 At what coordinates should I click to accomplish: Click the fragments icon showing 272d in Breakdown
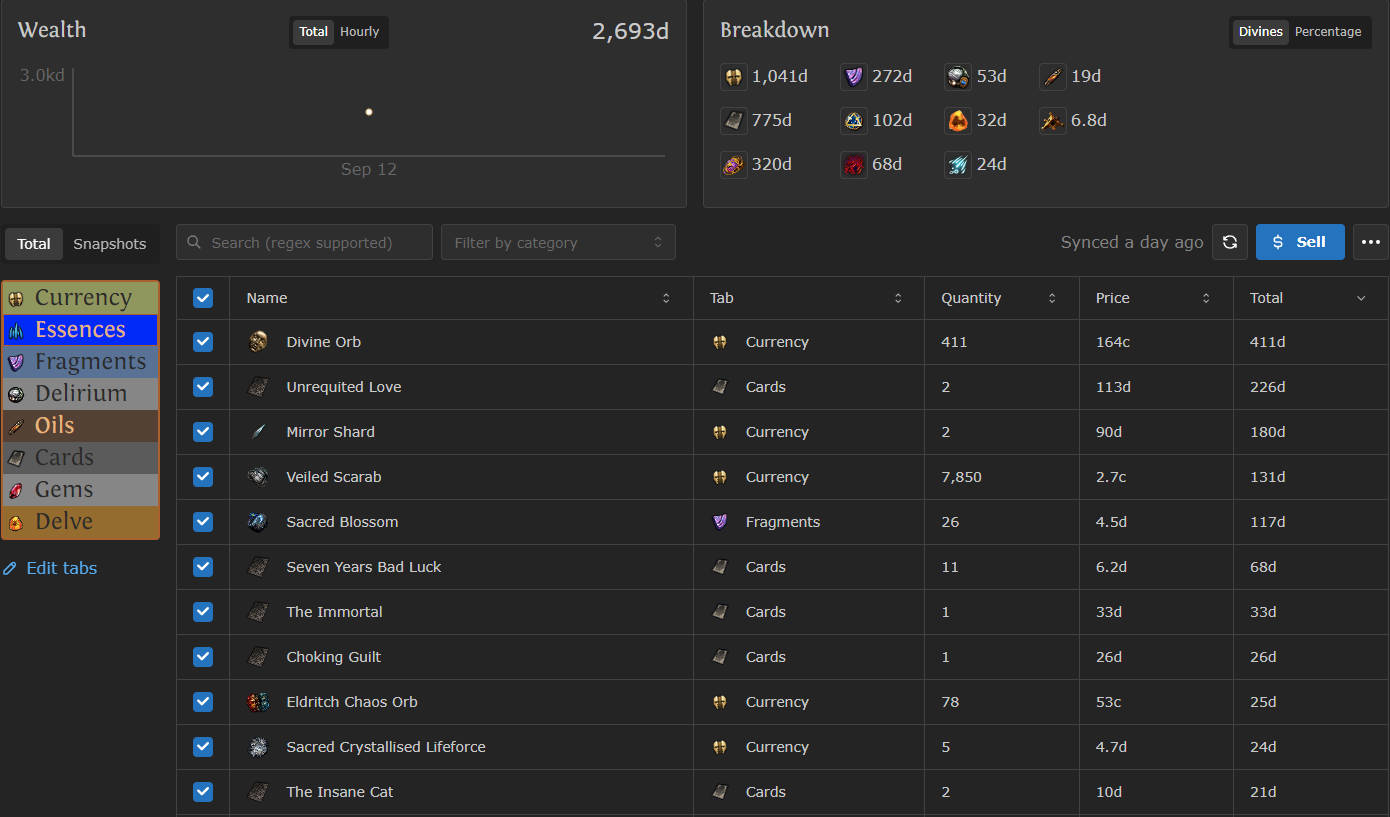tap(853, 76)
